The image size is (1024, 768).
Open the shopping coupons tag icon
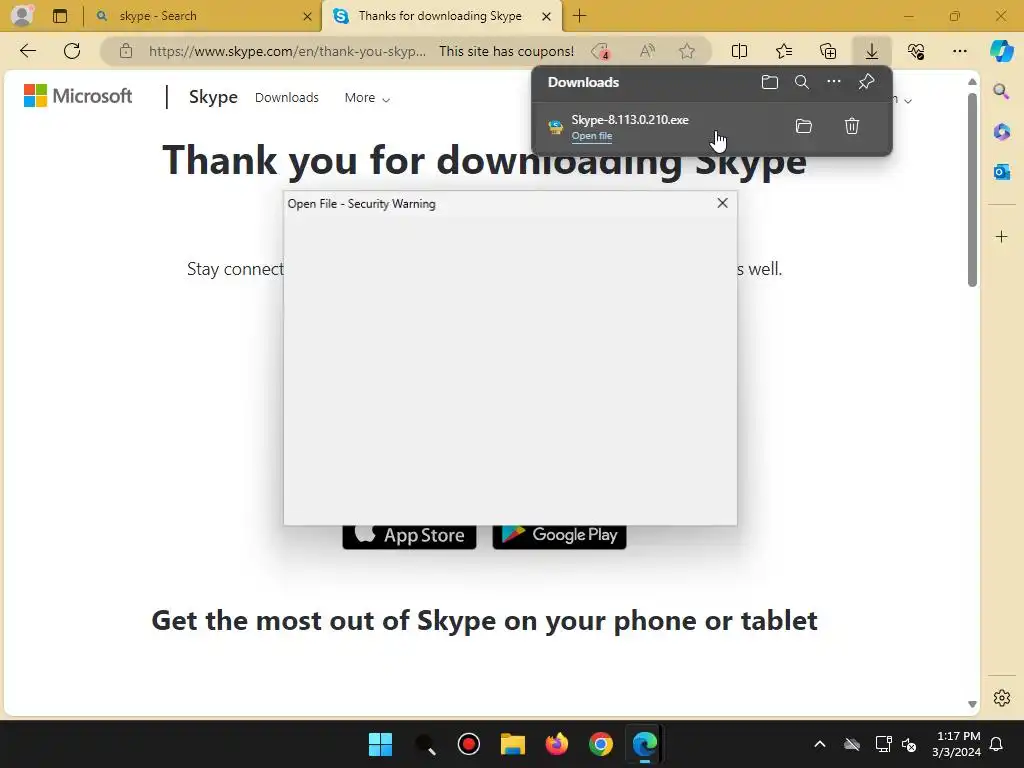pos(600,51)
